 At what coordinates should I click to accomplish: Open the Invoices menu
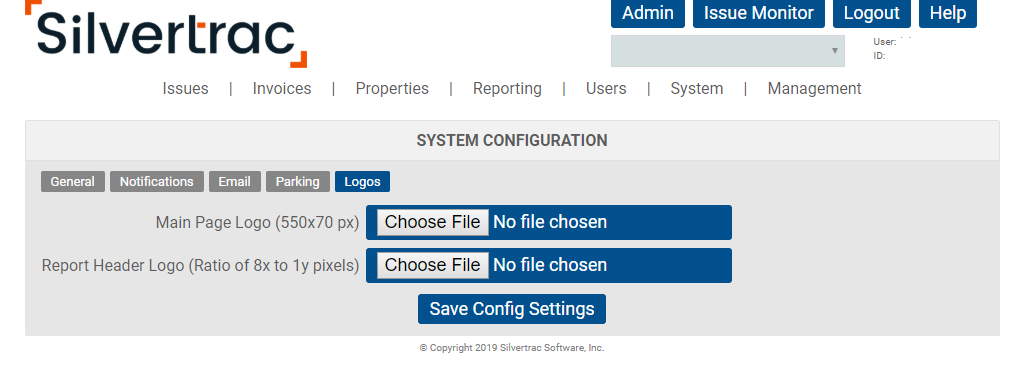(282, 89)
